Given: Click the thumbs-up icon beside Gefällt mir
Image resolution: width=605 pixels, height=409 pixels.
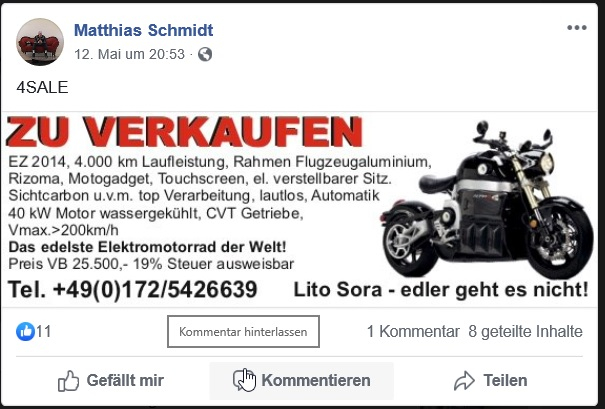Looking at the screenshot, I should (68, 381).
